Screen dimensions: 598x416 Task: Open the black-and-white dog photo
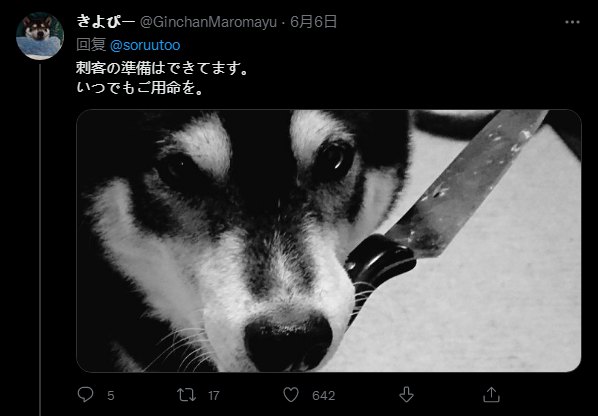pos(329,241)
